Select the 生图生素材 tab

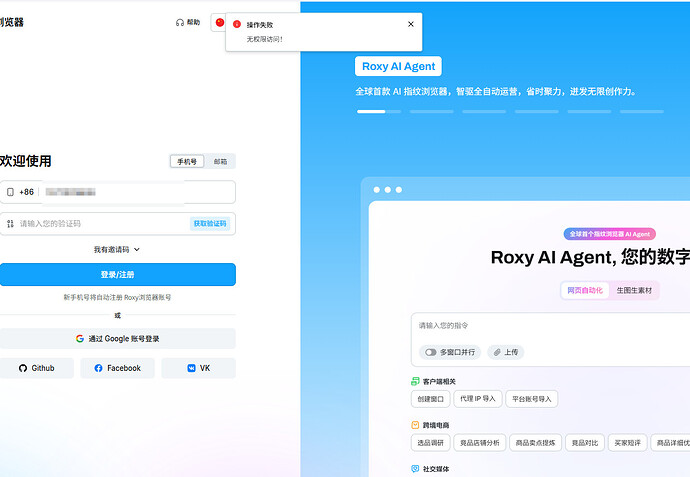click(x=634, y=290)
